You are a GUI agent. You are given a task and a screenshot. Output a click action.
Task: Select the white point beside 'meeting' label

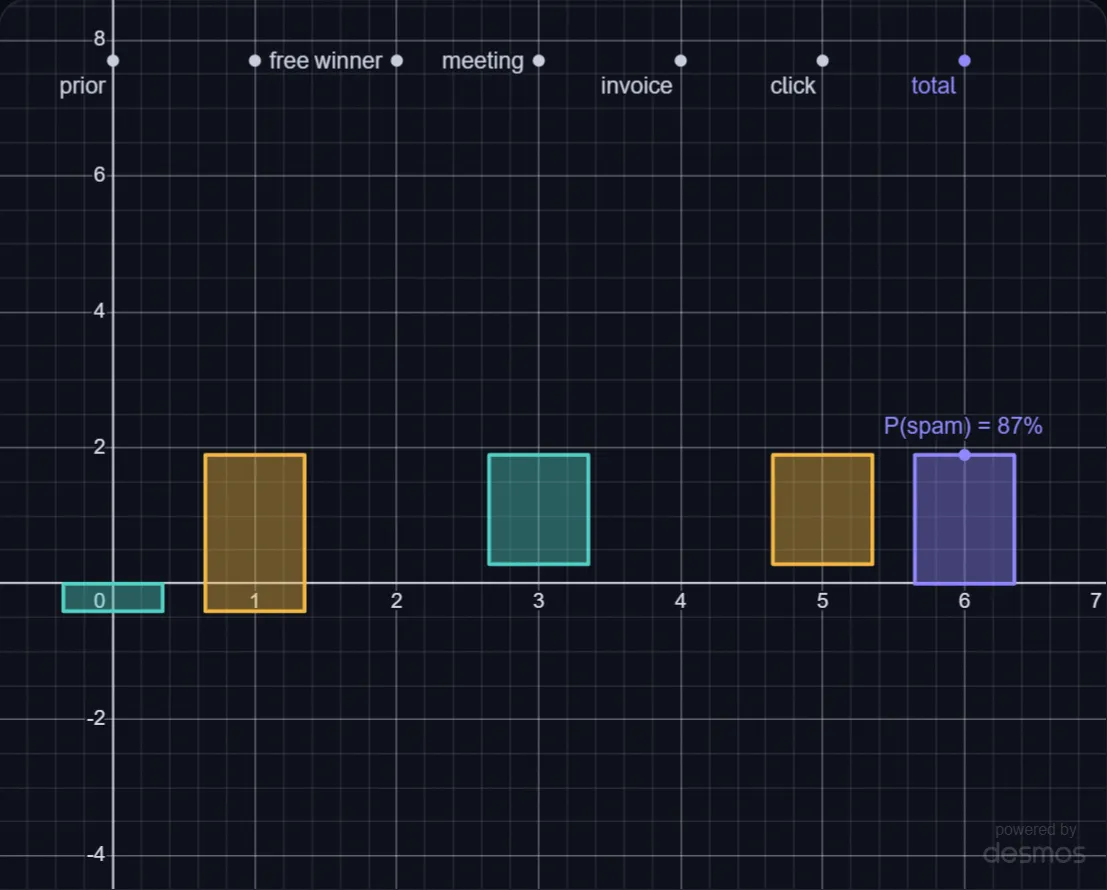539,61
